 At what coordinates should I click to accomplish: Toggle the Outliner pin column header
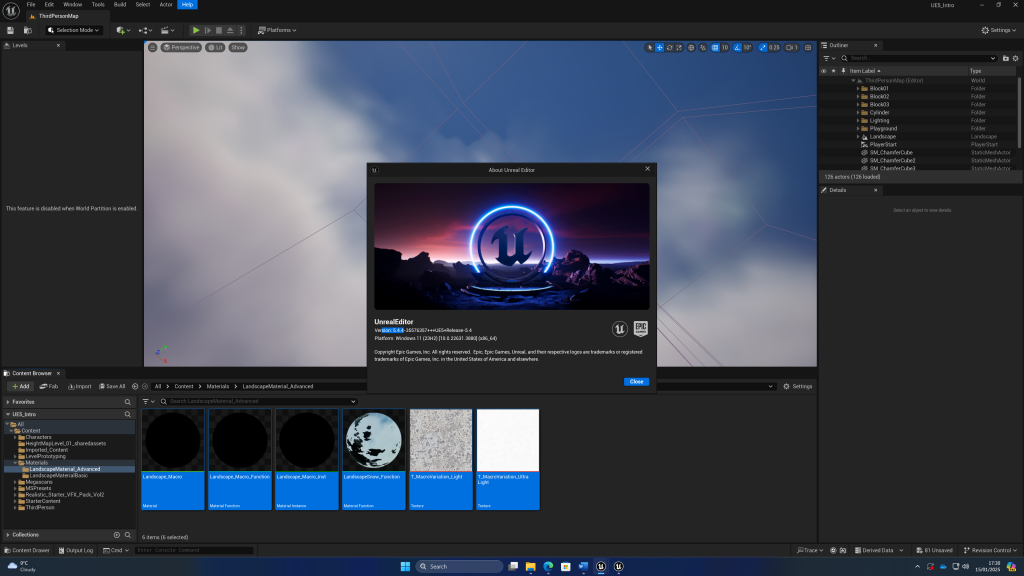point(843,71)
